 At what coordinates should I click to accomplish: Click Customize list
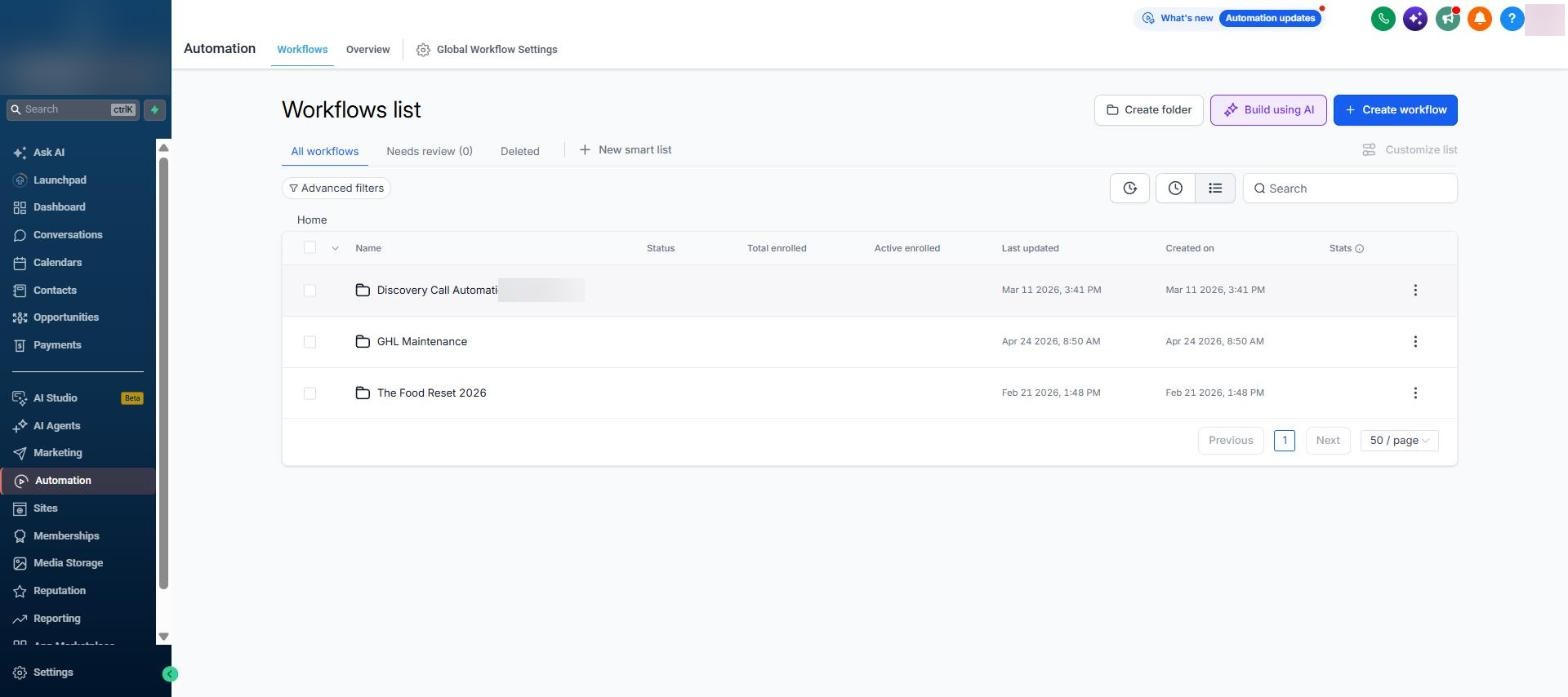click(1409, 150)
